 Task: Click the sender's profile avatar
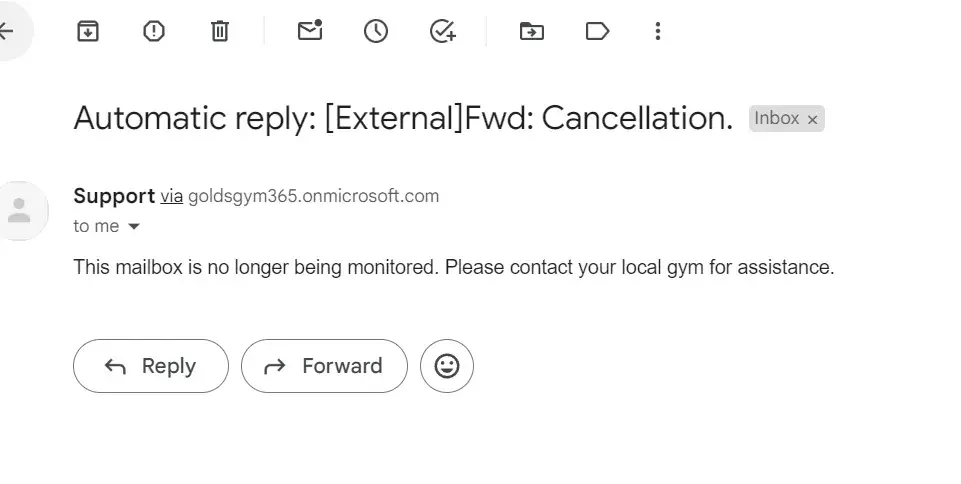pyautogui.click(x=18, y=210)
